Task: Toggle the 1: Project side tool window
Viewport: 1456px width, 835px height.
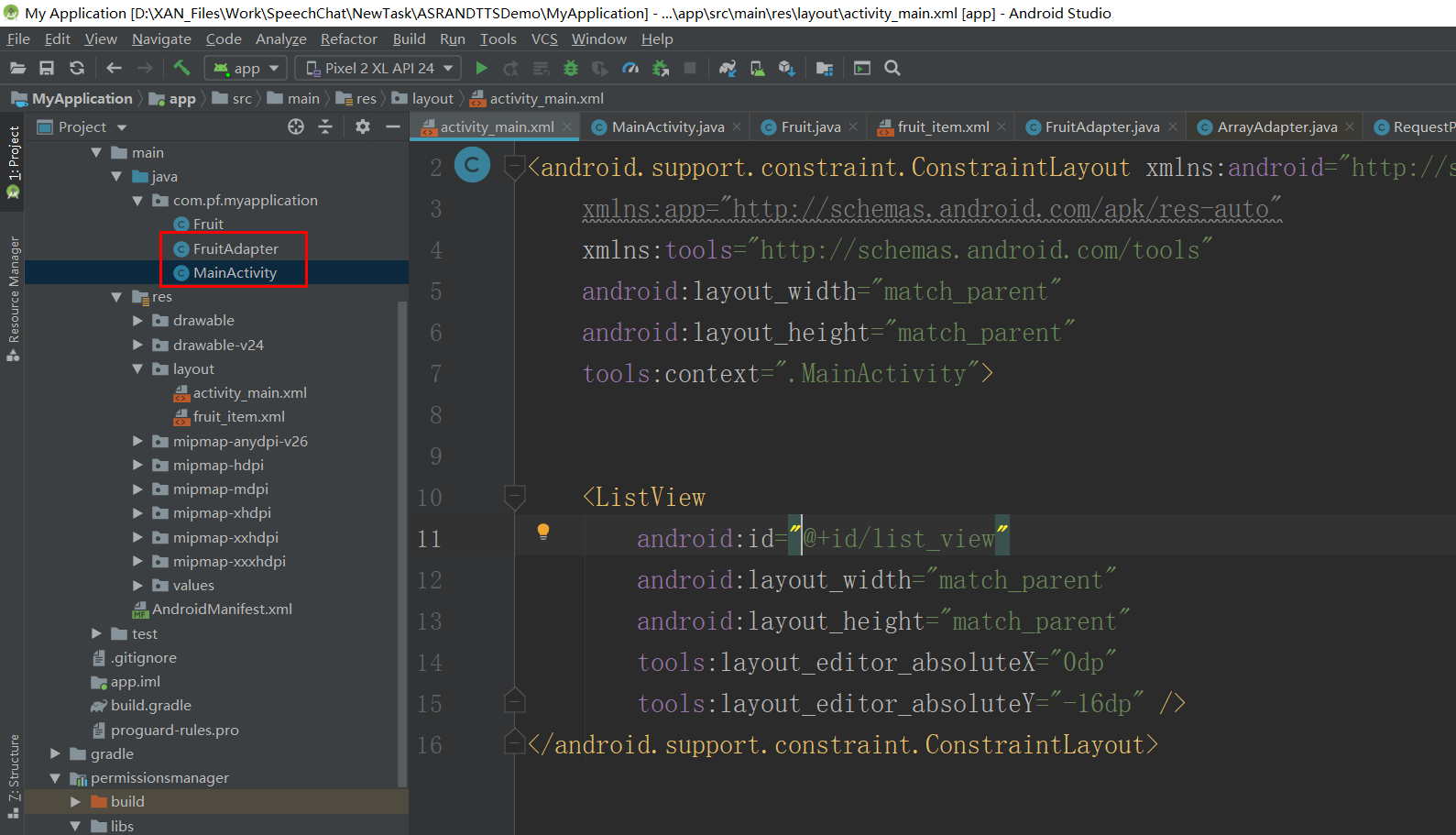Action: pyautogui.click(x=13, y=161)
